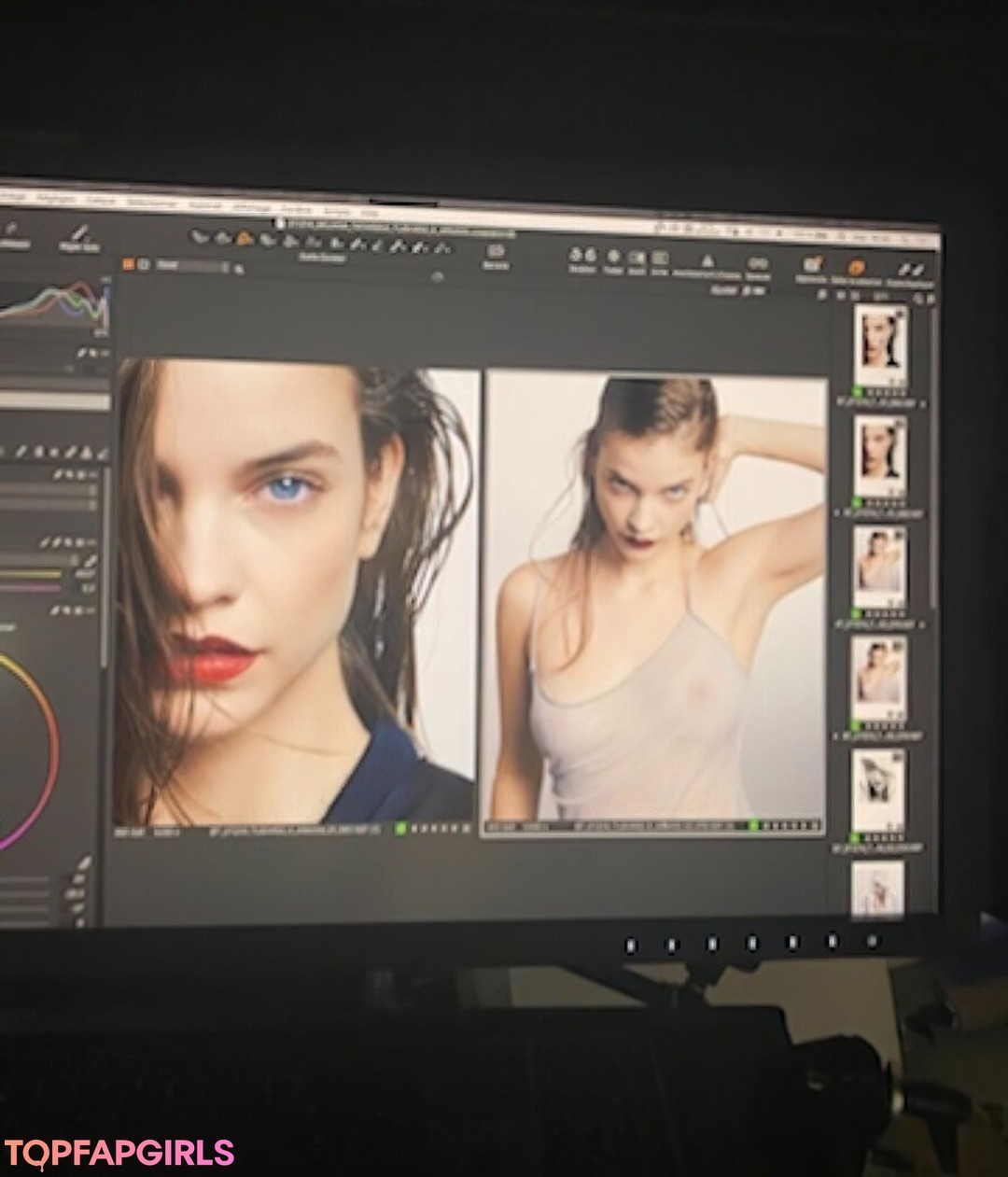Open the second menu bar item
The image size is (1008, 1177).
(x=56, y=198)
